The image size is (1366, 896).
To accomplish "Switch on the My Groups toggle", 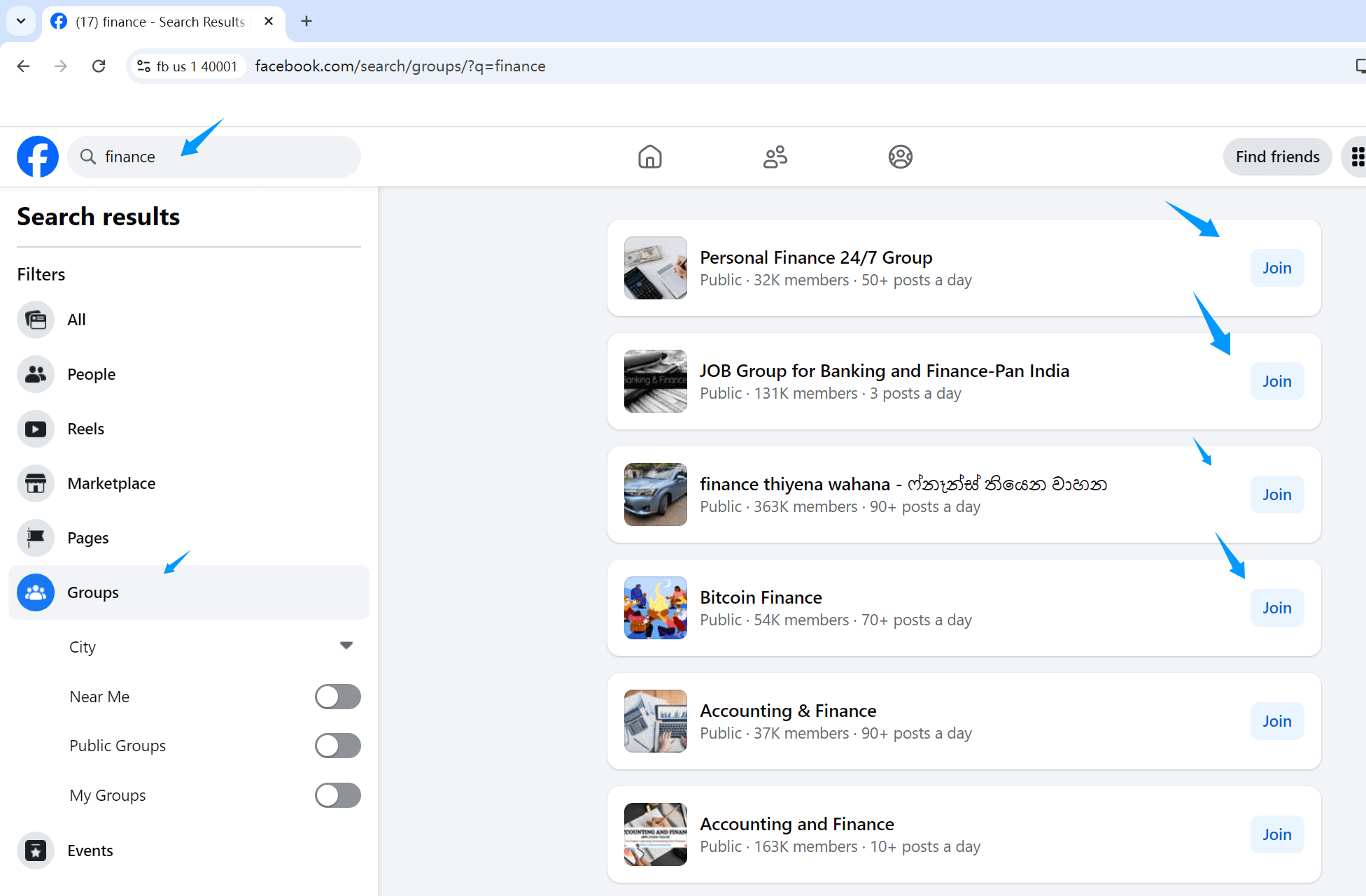I will 337,795.
